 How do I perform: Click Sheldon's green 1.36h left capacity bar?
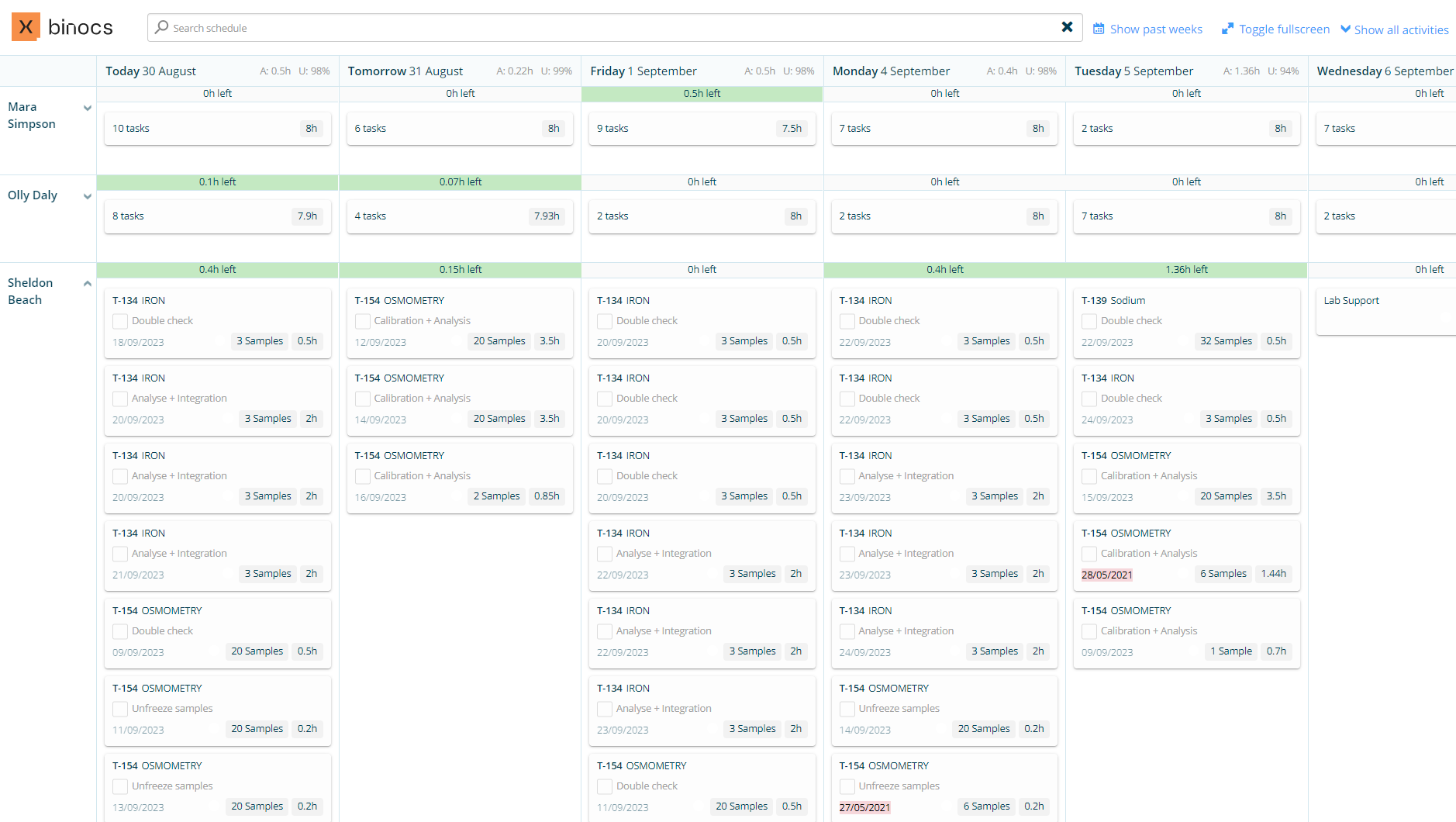(x=1187, y=270)
